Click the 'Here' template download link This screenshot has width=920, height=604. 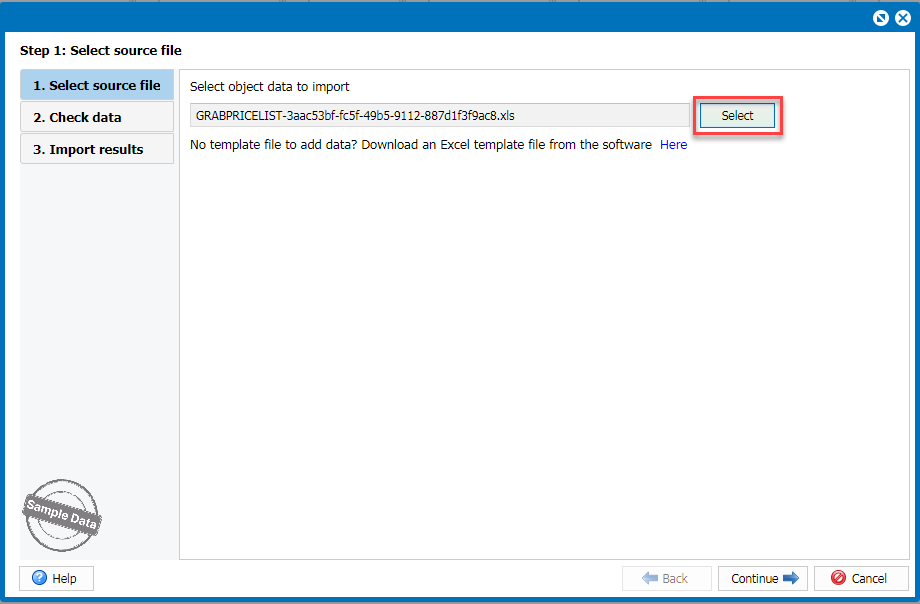point(673,145)
